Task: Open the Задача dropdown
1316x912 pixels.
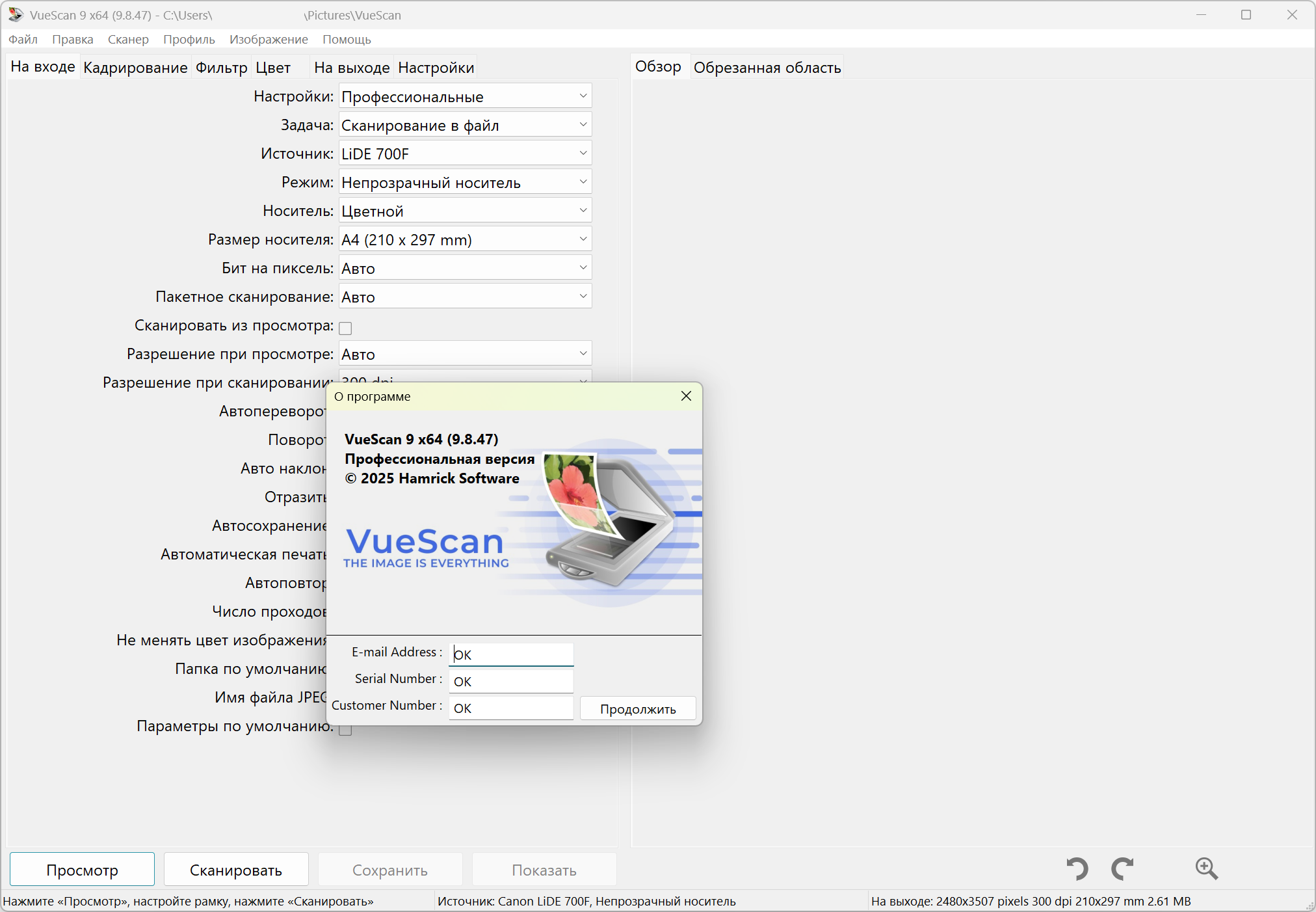Action: click(465, 125)
